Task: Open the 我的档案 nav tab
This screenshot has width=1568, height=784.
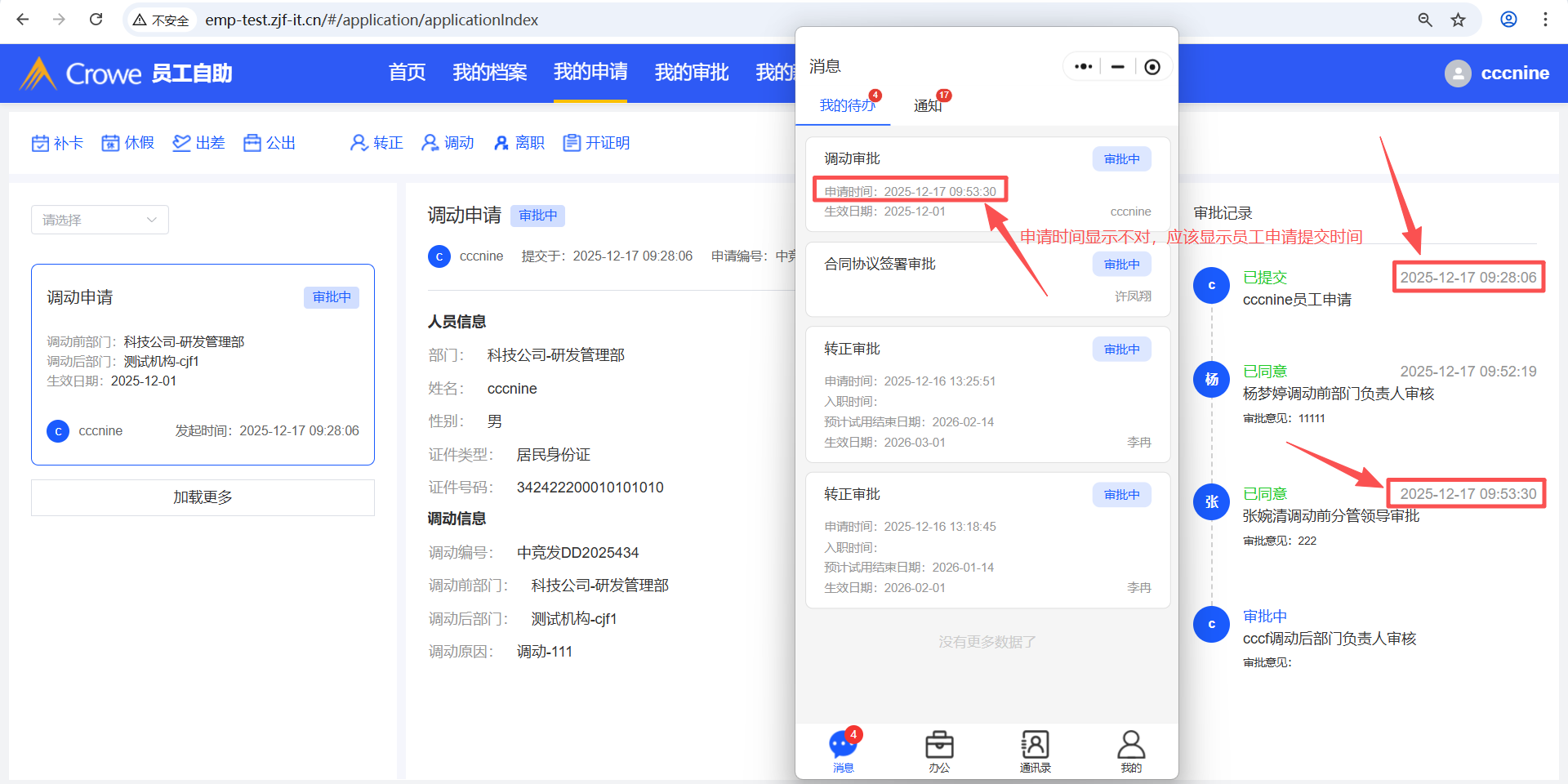Action: tap(490, 73)
